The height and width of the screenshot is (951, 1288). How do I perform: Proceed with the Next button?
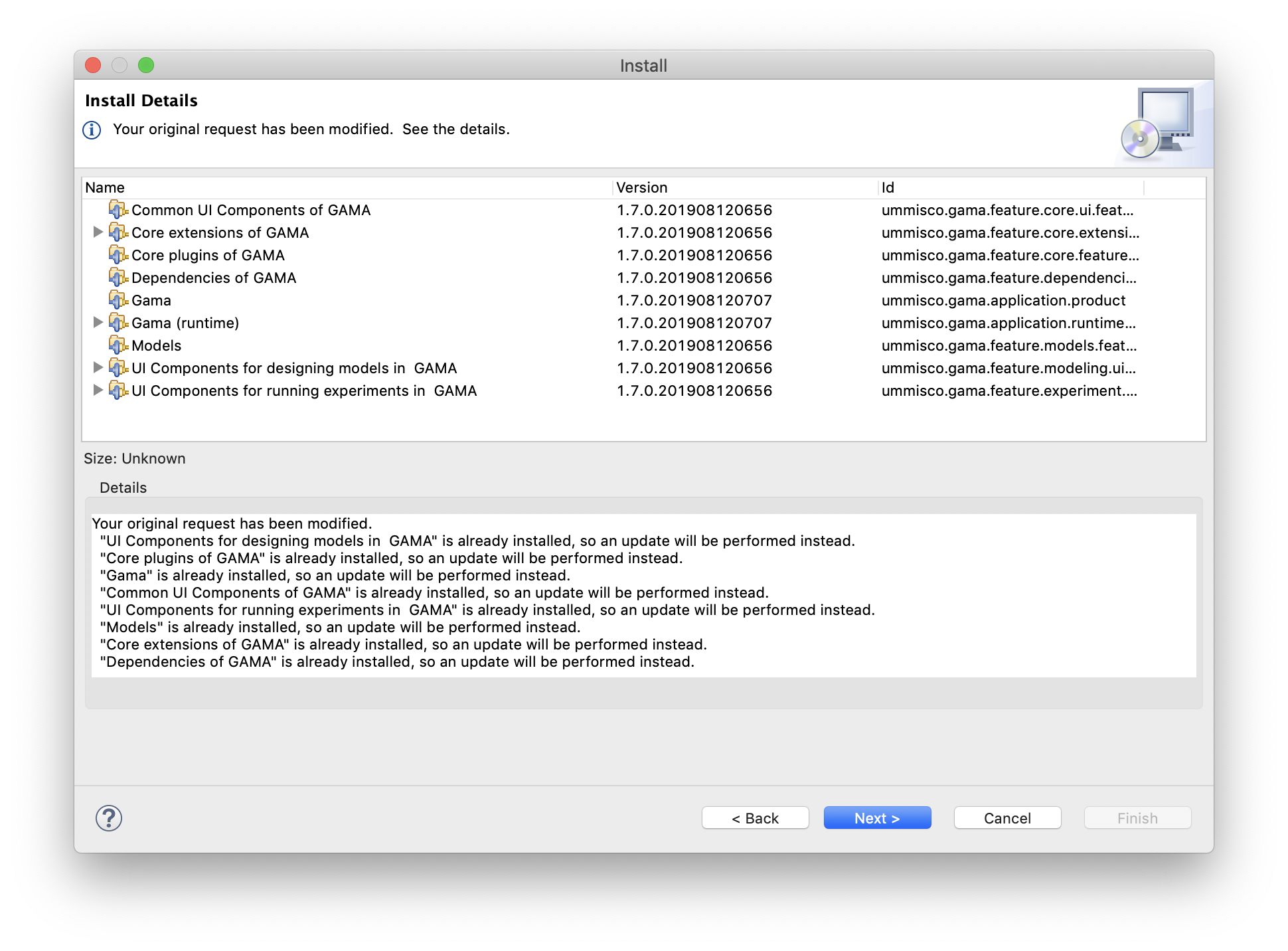pos(877,818)
